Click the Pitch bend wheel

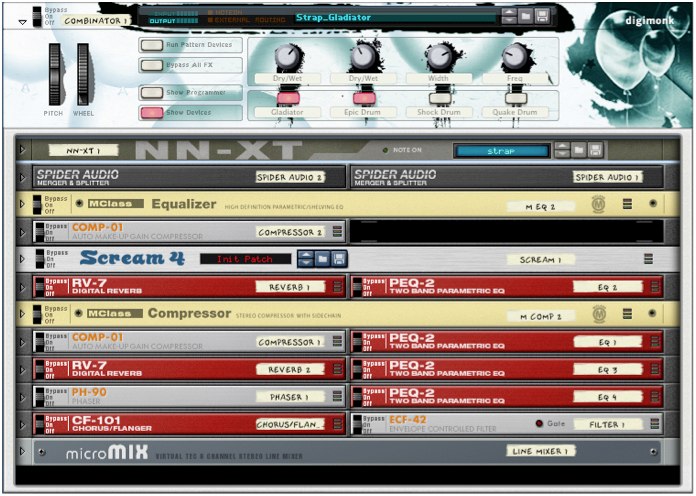click(55, 74)
